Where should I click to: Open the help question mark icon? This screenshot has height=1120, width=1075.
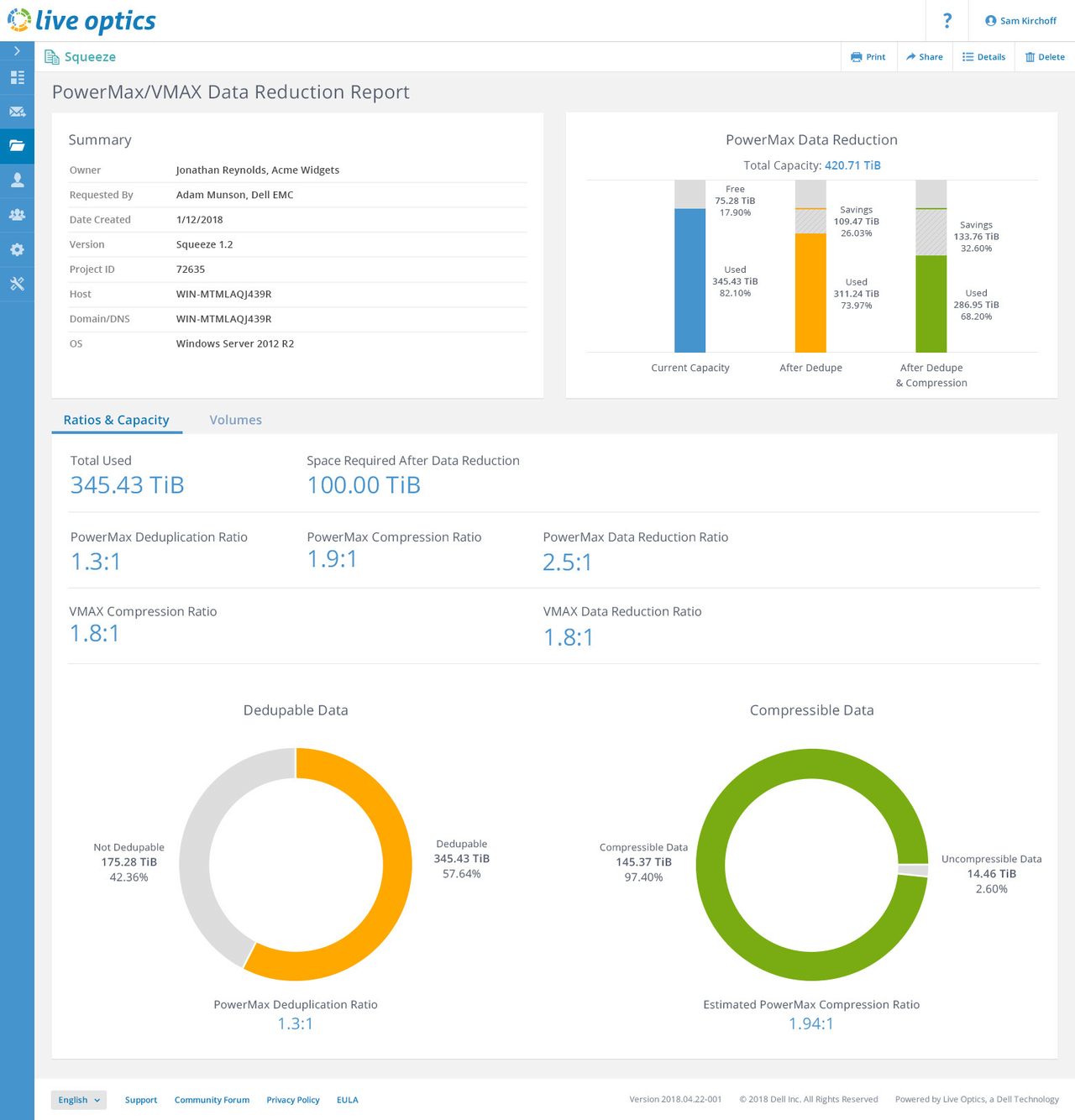tap(947, 20)
